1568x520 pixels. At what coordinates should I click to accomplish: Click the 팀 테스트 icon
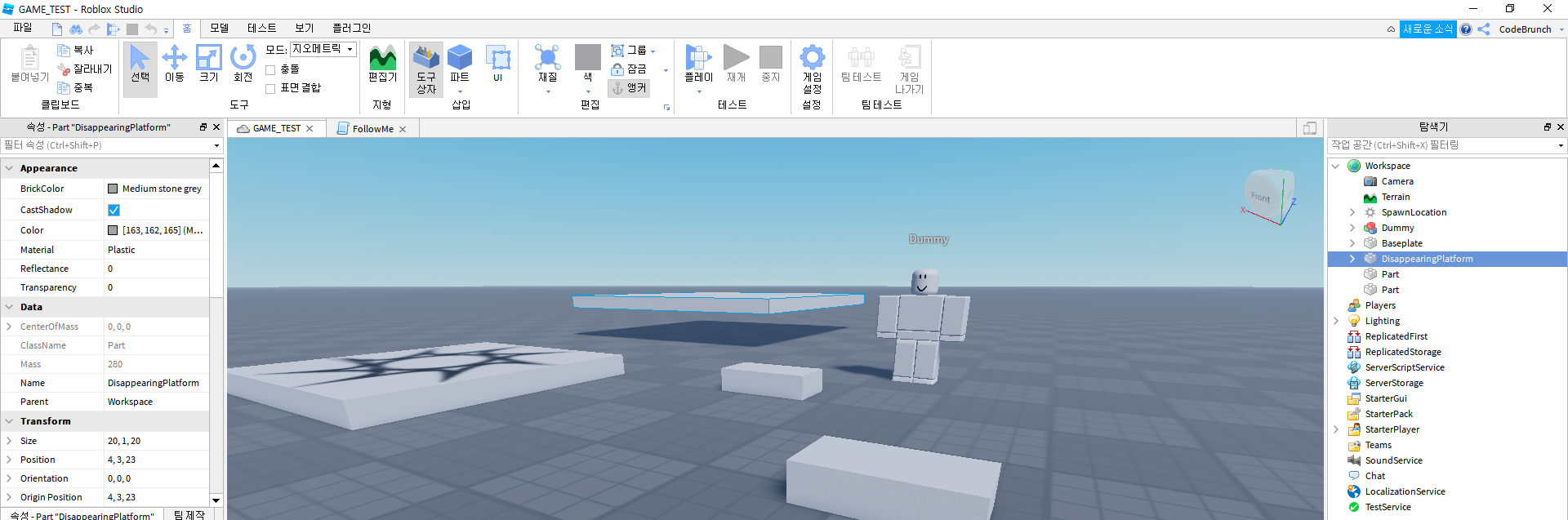pos(861,65)
